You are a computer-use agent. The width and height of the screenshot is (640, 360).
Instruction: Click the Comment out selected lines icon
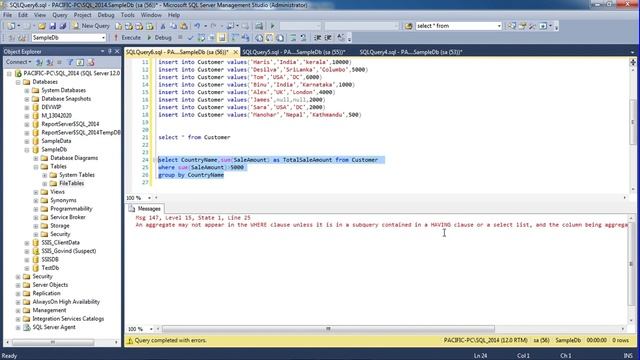coord(293,38)
